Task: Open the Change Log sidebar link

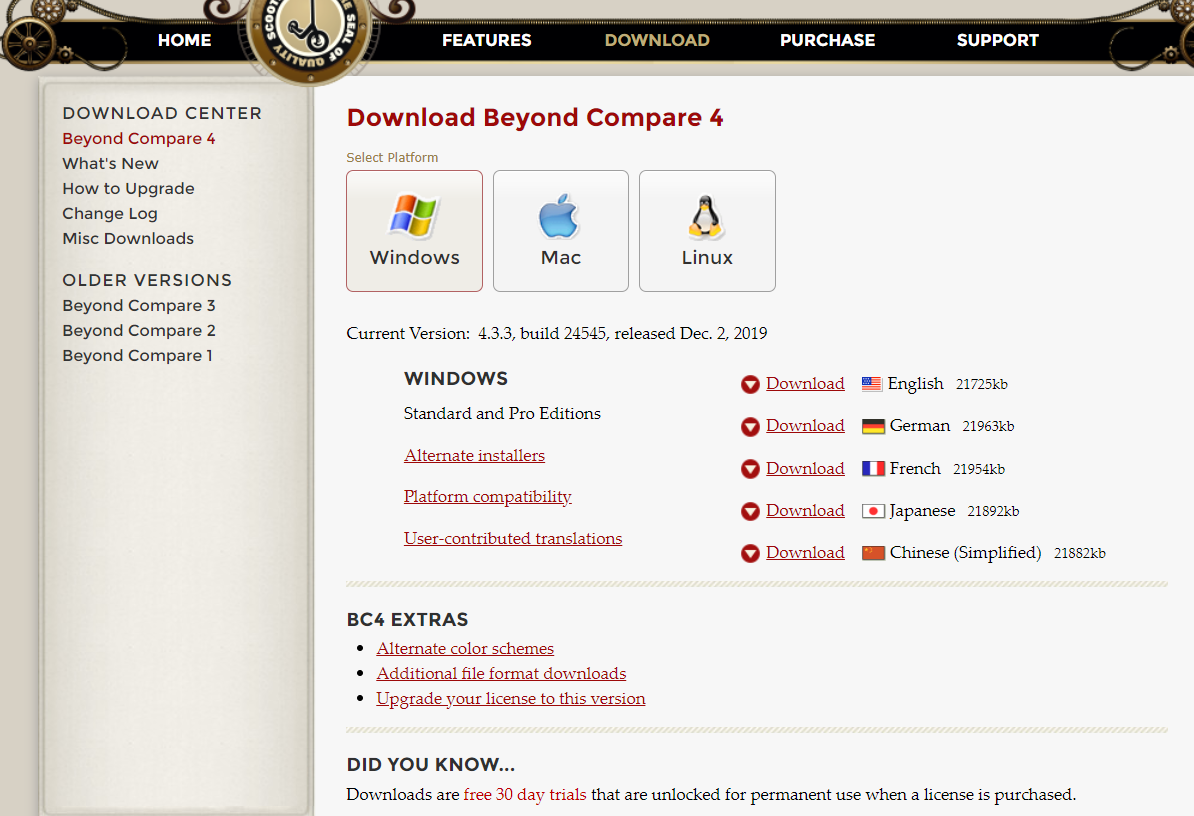Action: [110, 214]
